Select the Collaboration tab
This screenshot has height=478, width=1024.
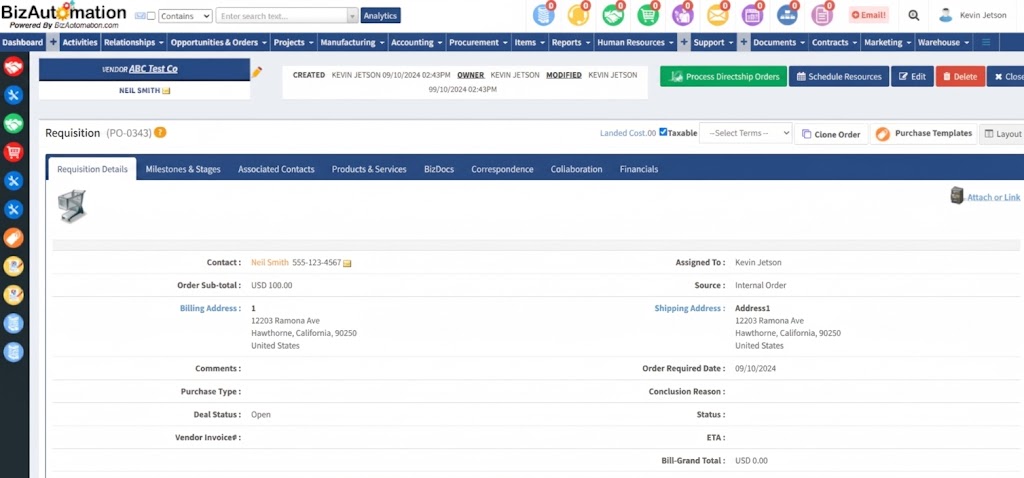576,169
